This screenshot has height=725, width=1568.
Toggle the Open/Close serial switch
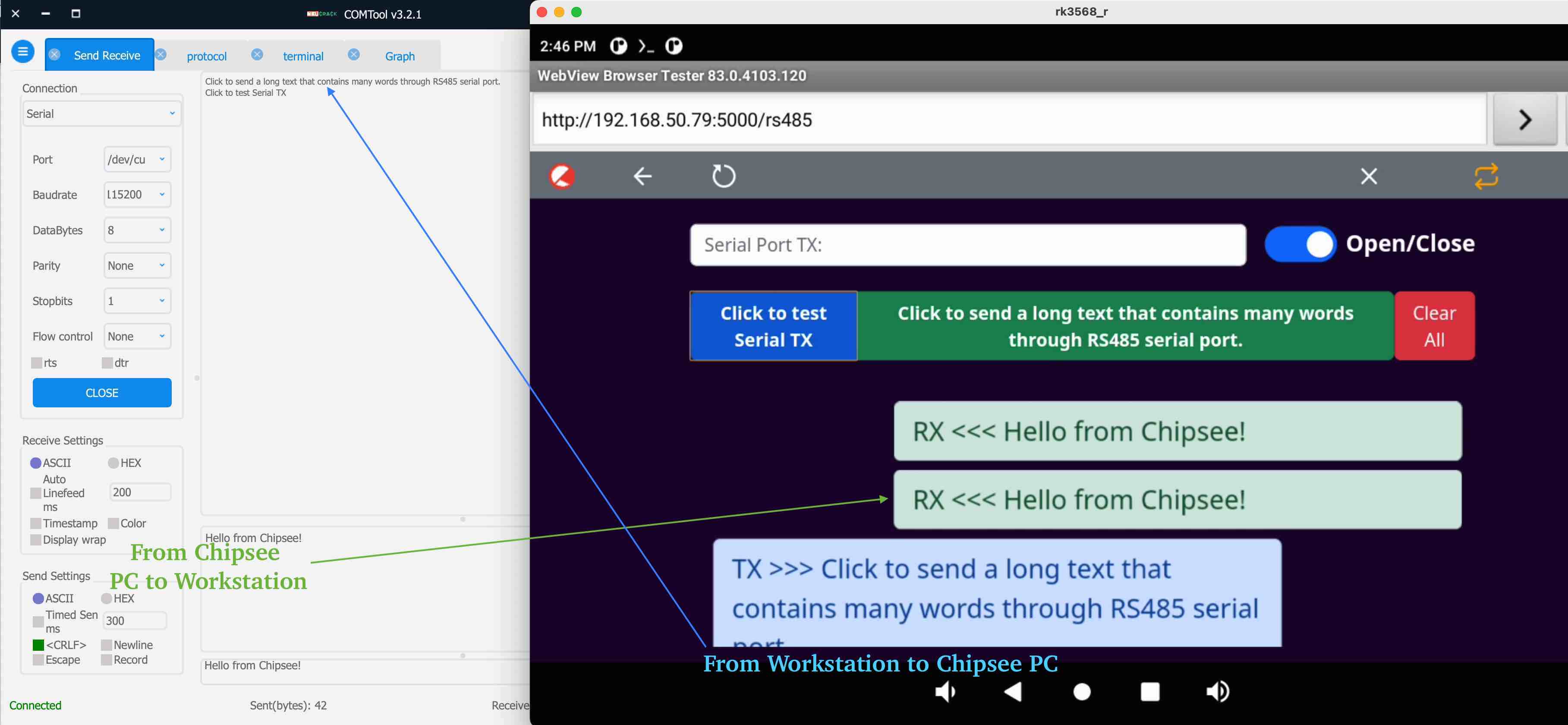1300,244
